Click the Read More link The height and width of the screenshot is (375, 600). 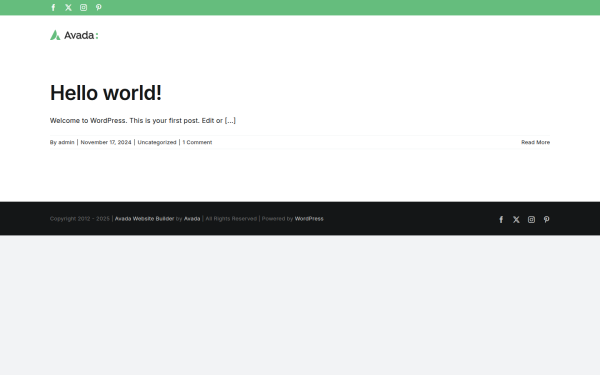[x=535, y=142]
